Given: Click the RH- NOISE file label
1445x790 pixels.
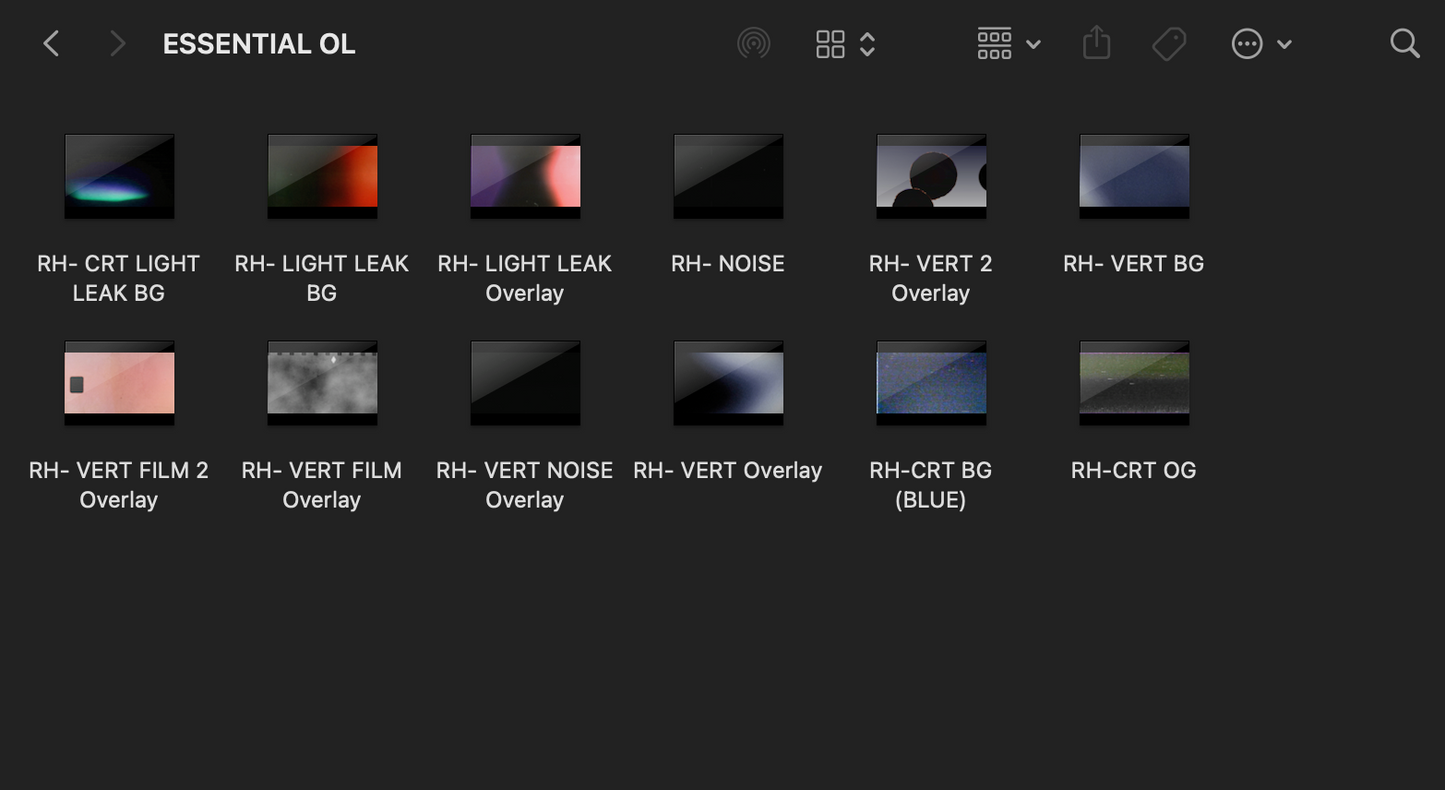Looking at the screenshot, I should coord(727,264).
